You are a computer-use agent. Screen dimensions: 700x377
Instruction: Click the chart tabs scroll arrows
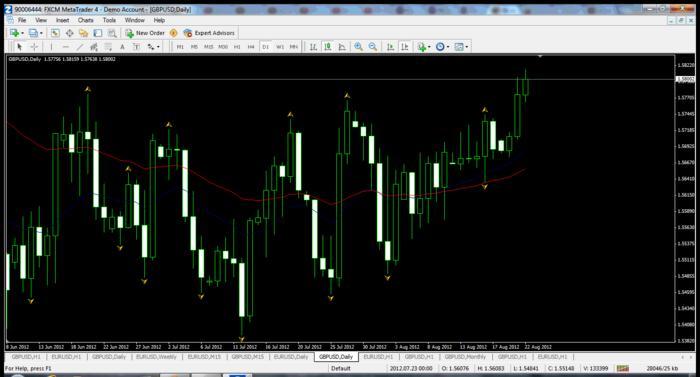click(687, 357)
